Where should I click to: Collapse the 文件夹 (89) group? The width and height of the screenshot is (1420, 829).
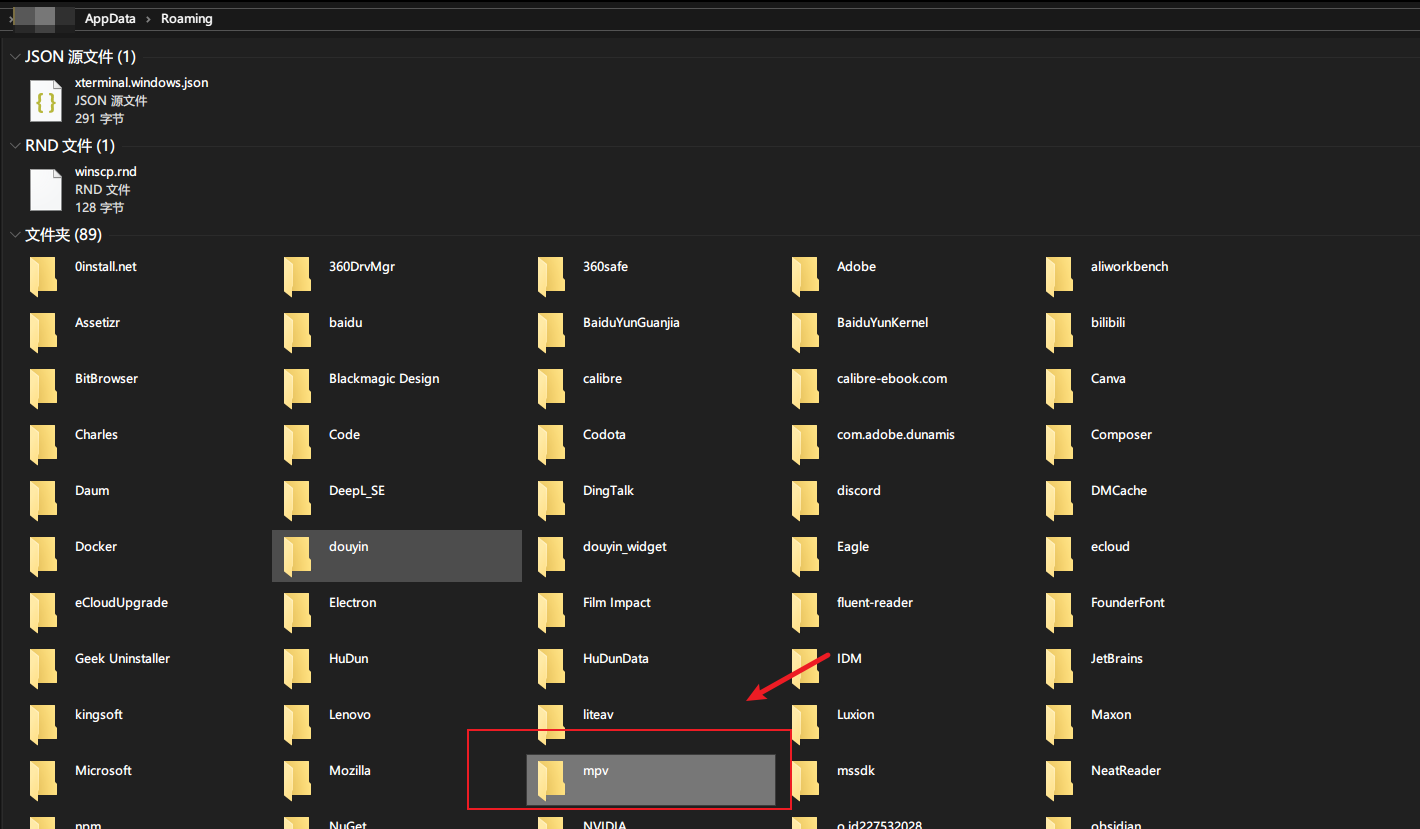(15, 235)
